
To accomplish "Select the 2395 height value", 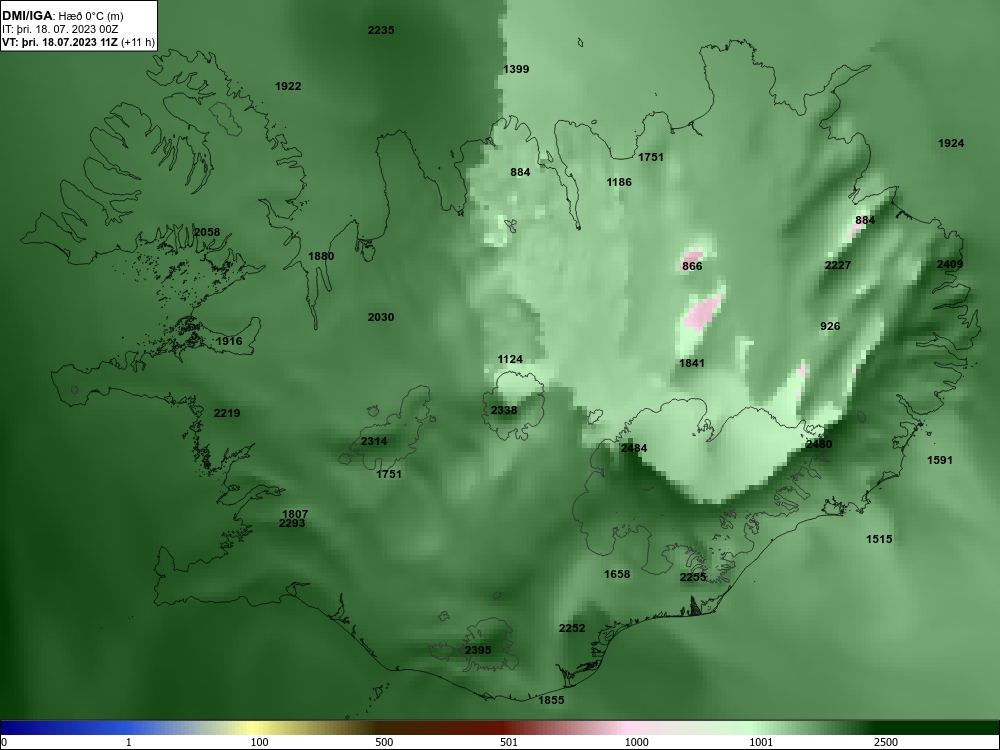I will (x=478, y=650).
